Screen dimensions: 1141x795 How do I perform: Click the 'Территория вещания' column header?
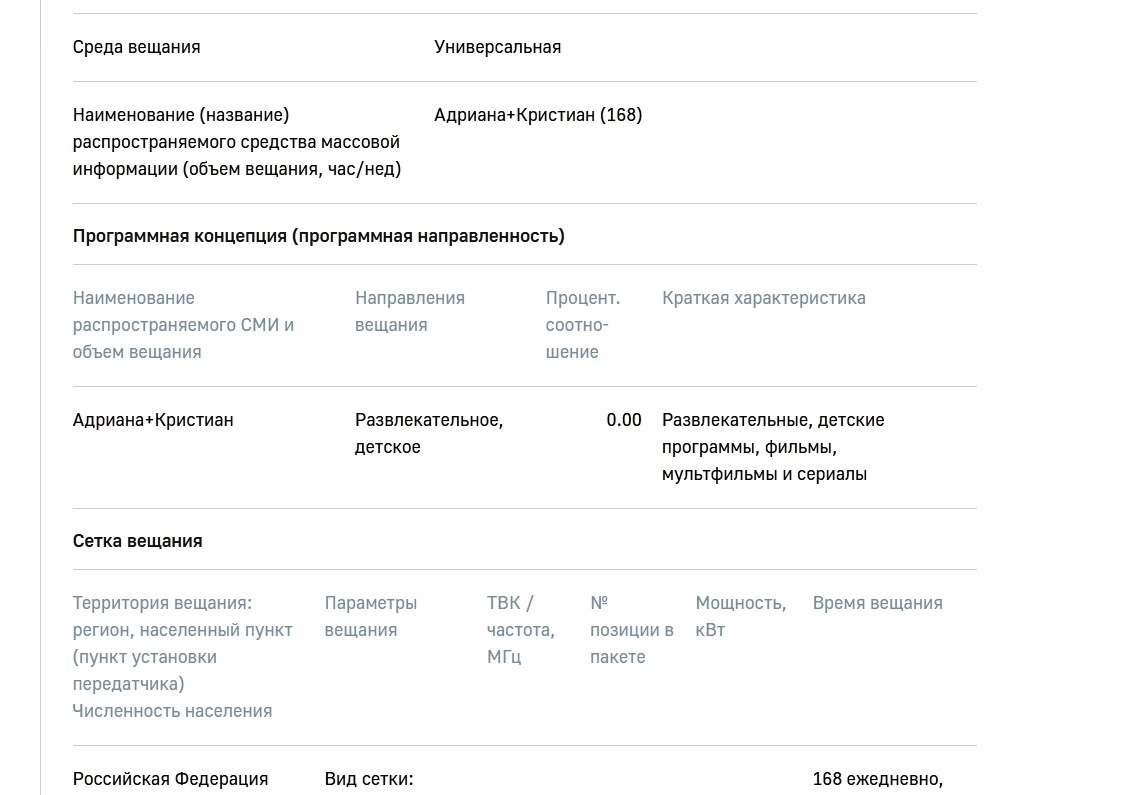(183, 657)
